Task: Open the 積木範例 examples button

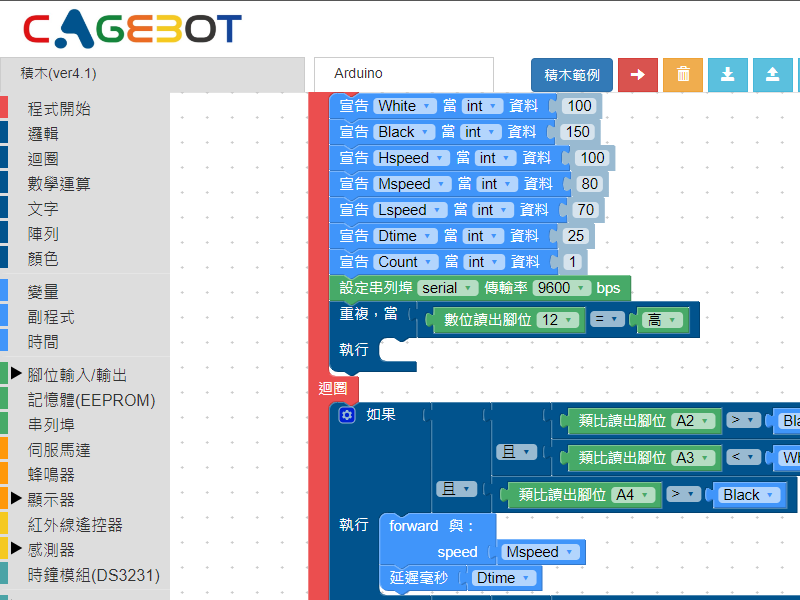Action: click(x=572, y=74)
